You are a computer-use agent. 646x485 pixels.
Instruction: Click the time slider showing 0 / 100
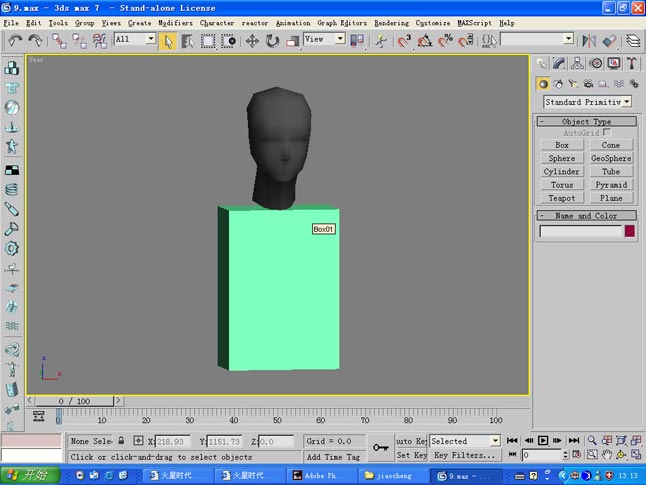pyautogui.click(x=74, y=401)
